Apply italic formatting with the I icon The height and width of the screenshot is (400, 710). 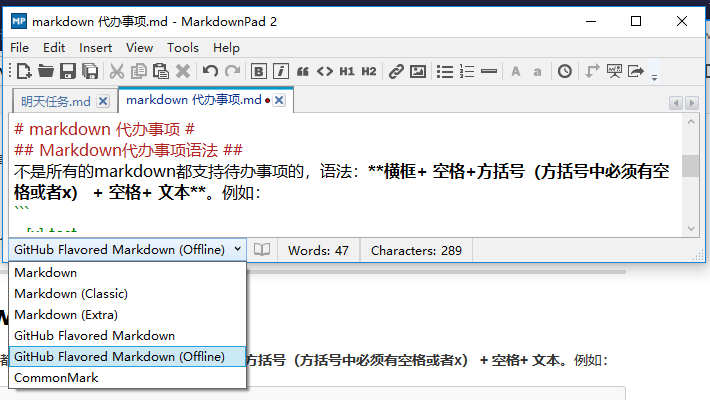tap(281, 71)
